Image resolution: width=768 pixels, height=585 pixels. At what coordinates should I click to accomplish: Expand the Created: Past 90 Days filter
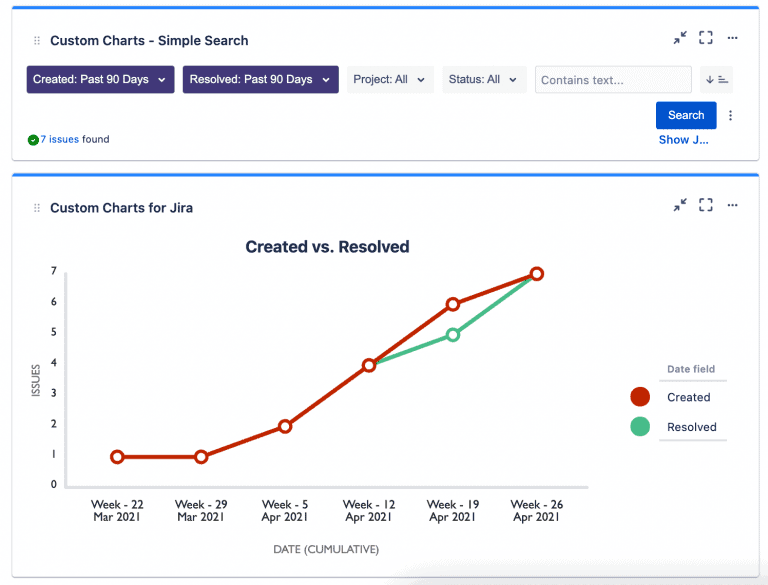pyautogui.click(x=100, y=80)
